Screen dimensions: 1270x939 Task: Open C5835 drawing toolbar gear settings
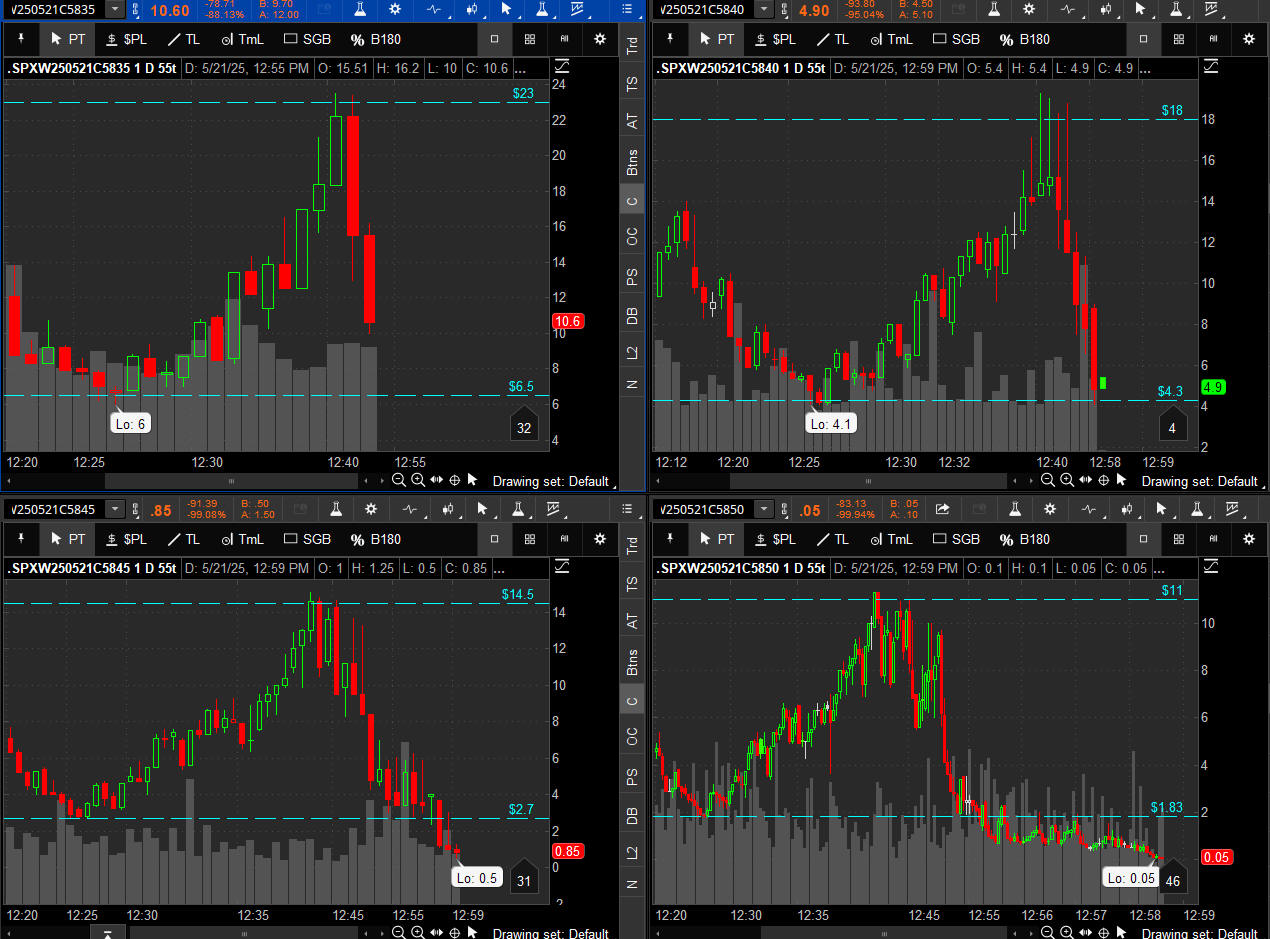[600, 39]
